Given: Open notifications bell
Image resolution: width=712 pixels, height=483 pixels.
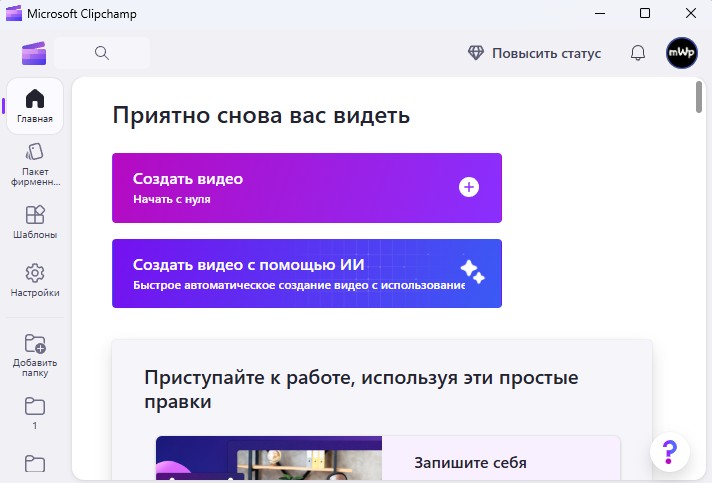Looking at the screenshot, I should [638, 53].
